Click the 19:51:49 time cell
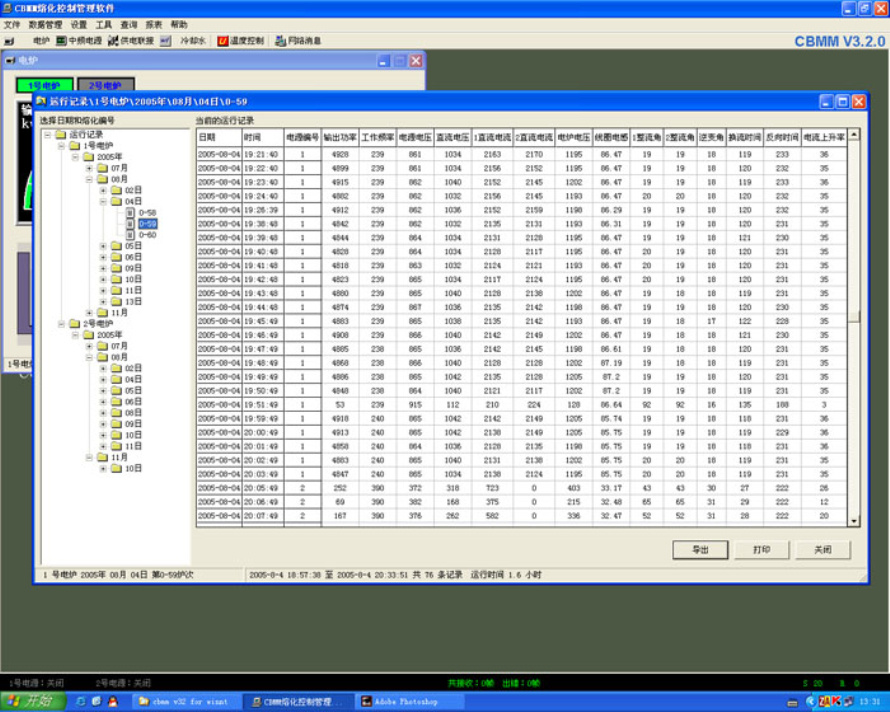The image size is (890, 712). (x=261, y=405)
